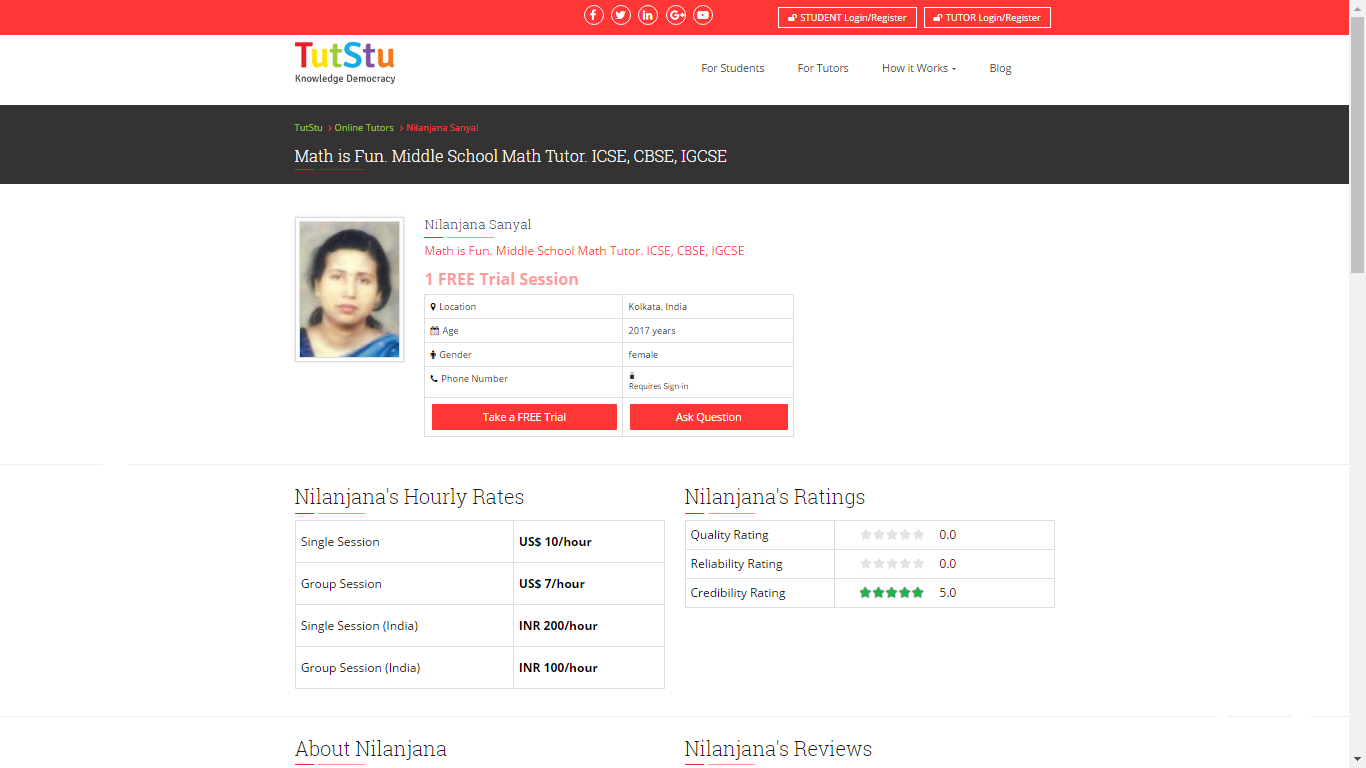Click the TutStu logo
1366x768 pixels.
coord(344,62)
